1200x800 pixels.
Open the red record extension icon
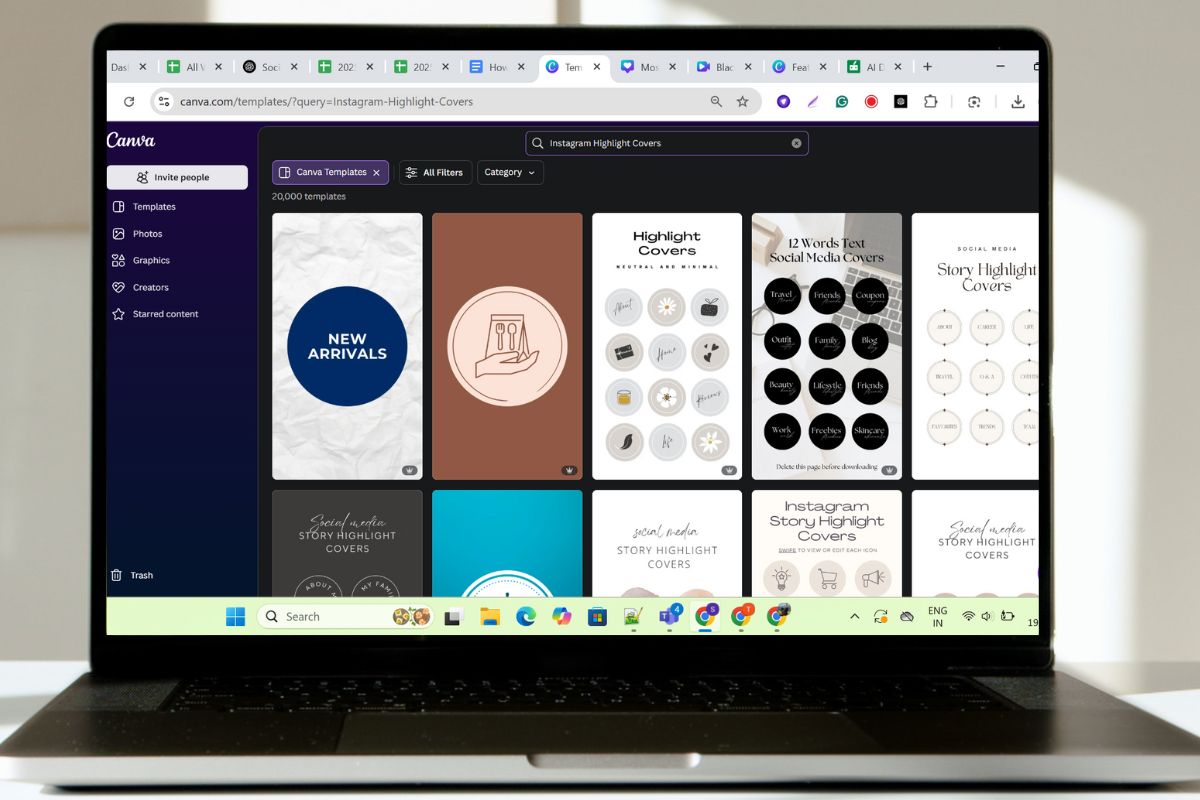871,101
